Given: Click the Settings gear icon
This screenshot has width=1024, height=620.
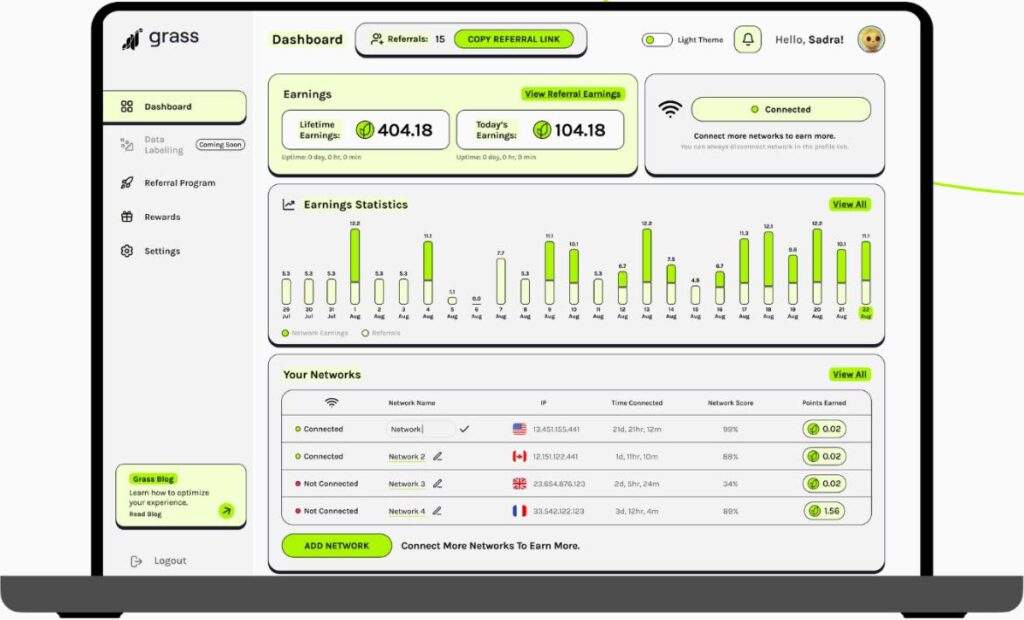Looking at the screenshot, I should click(x=127, y=251).
